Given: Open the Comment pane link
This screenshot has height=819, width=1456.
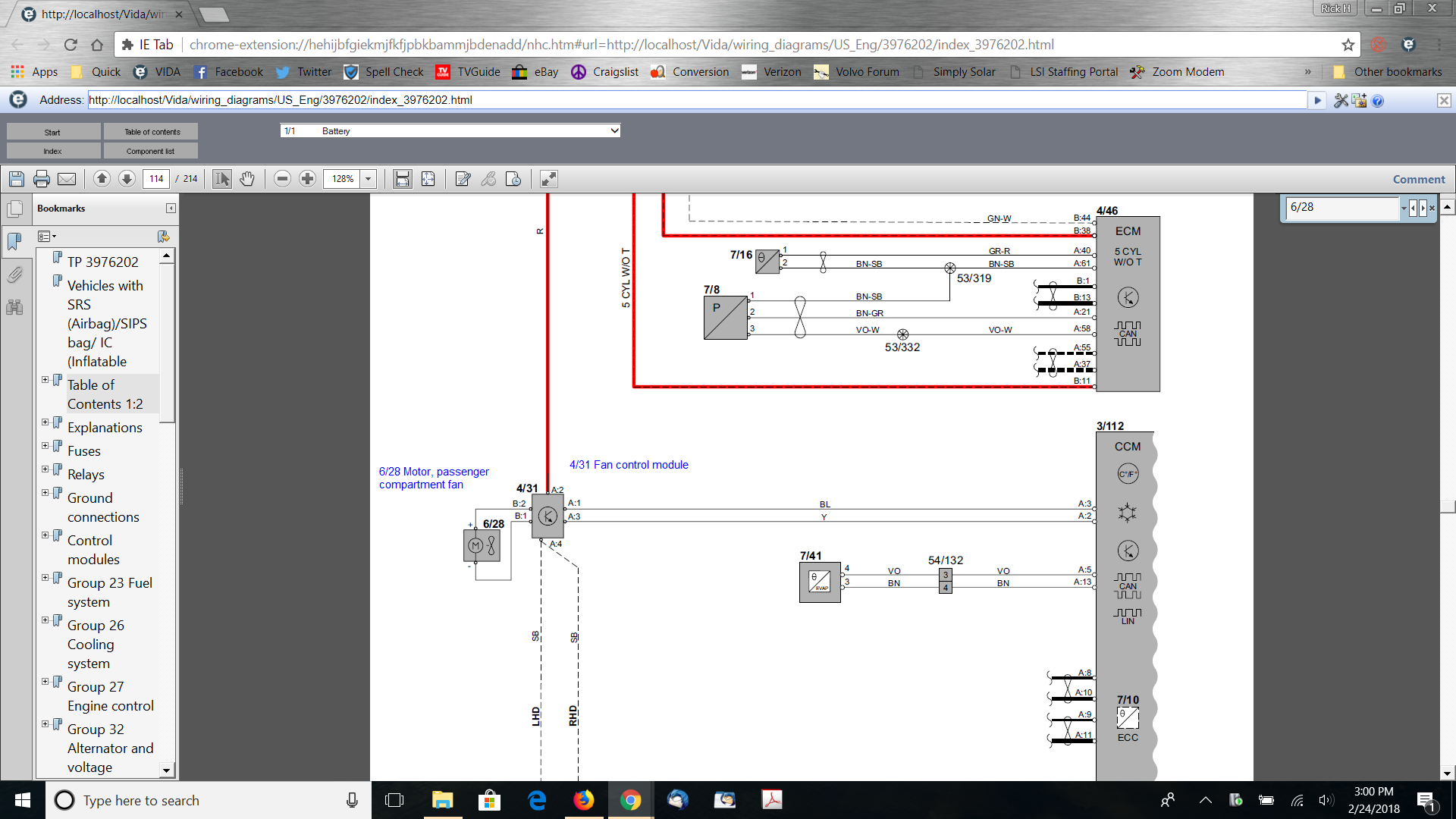Looking at the screenshot, I should tap(1418, 180).
